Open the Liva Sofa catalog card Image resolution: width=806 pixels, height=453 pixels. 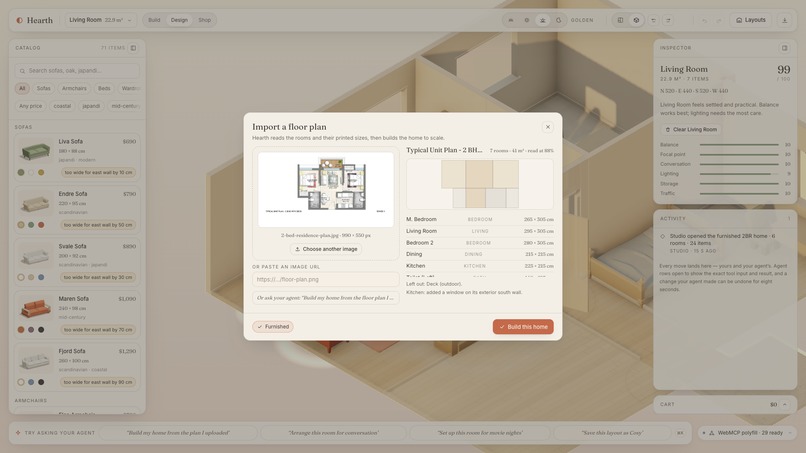[77, 157]
